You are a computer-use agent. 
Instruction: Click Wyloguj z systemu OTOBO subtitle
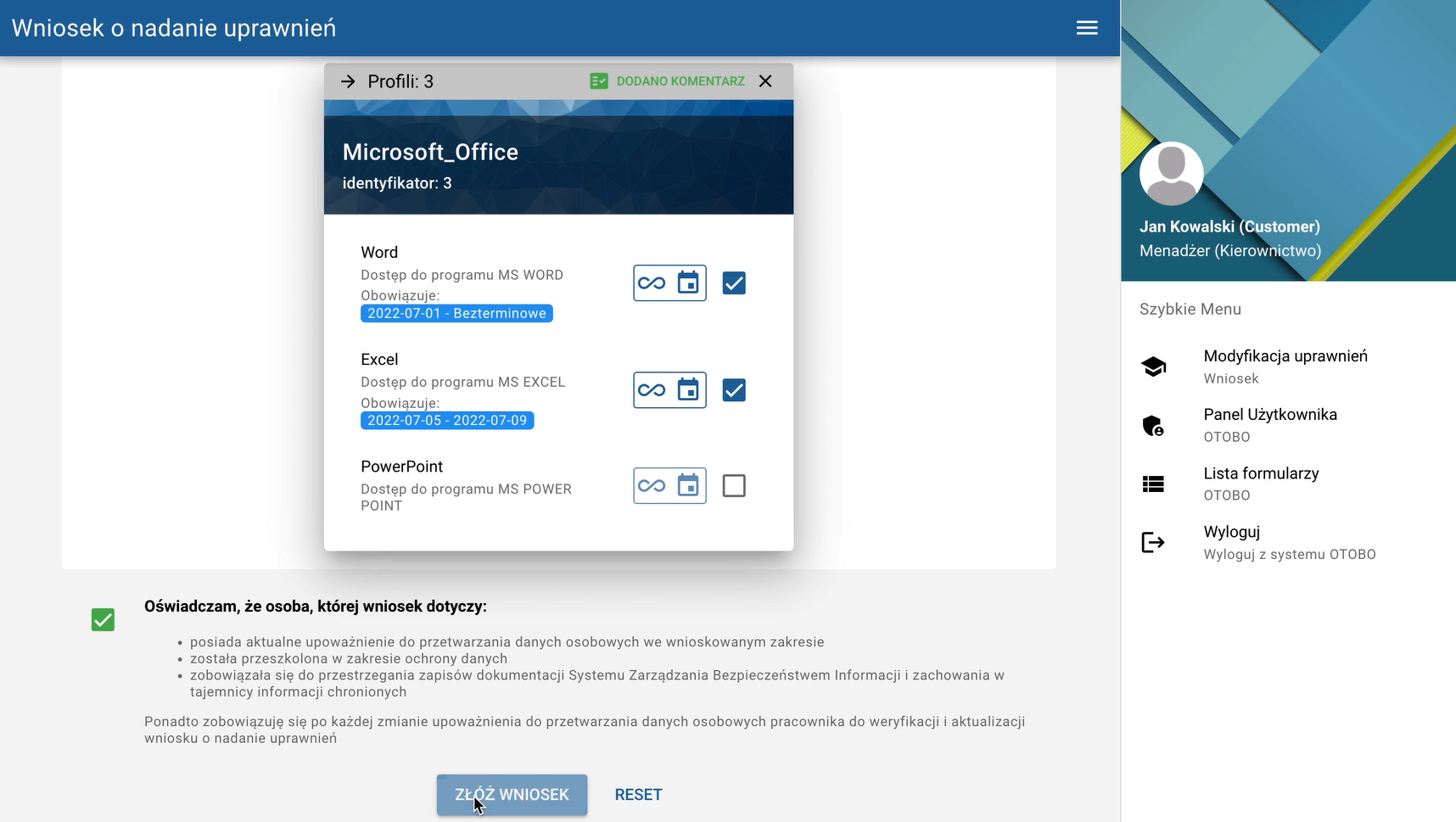pyautogui.click(x=1290, y=554)
